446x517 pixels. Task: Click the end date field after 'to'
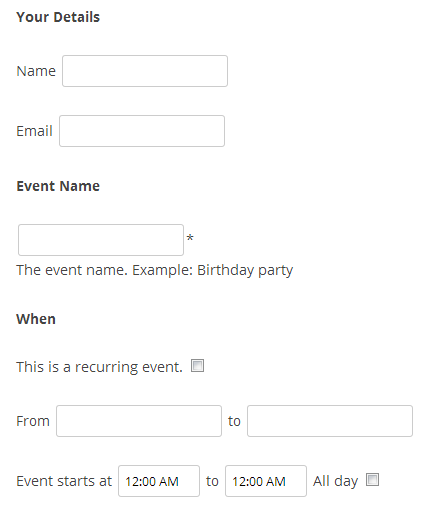point(330,421)
